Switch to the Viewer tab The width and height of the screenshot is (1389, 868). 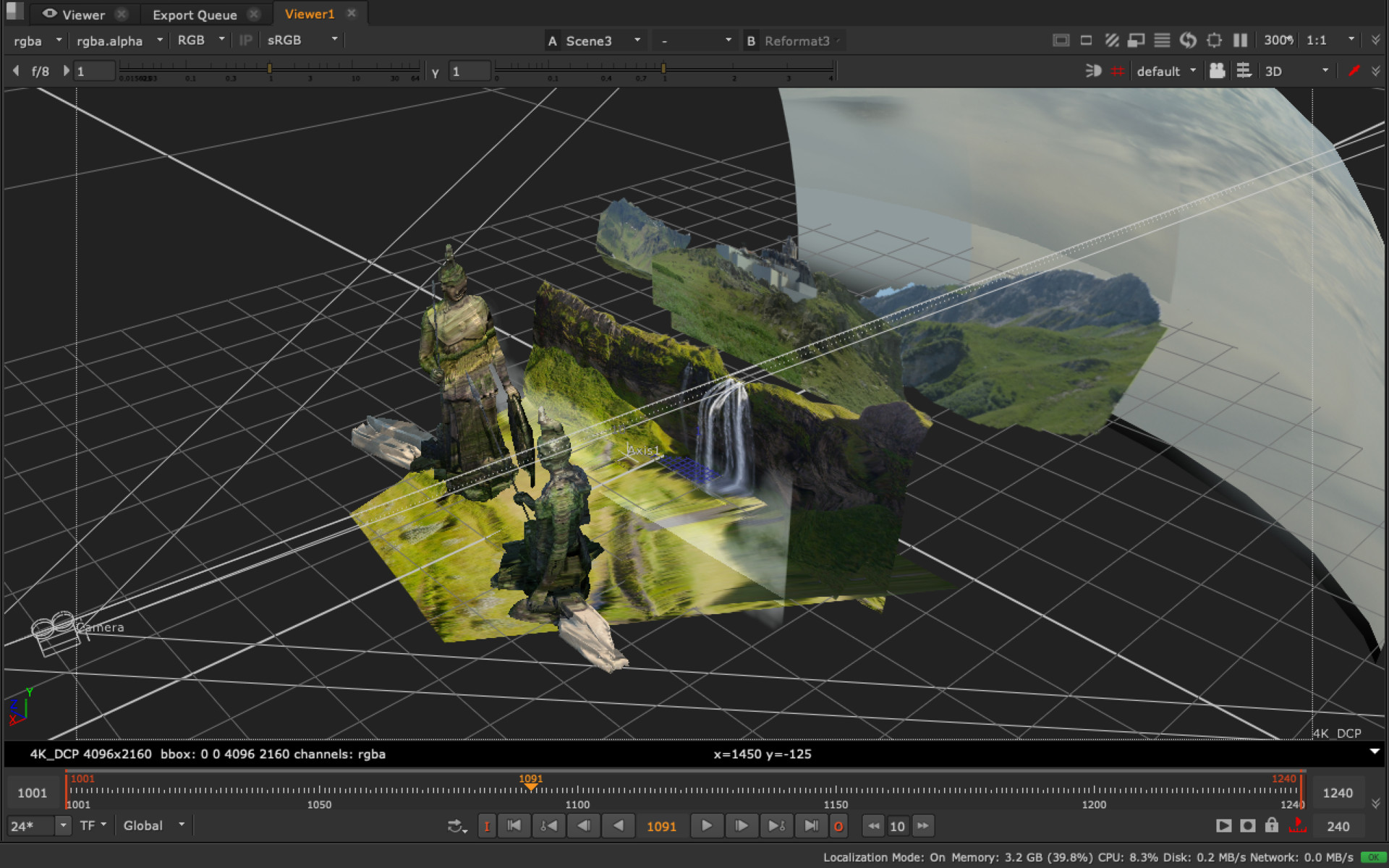point(83,14)
